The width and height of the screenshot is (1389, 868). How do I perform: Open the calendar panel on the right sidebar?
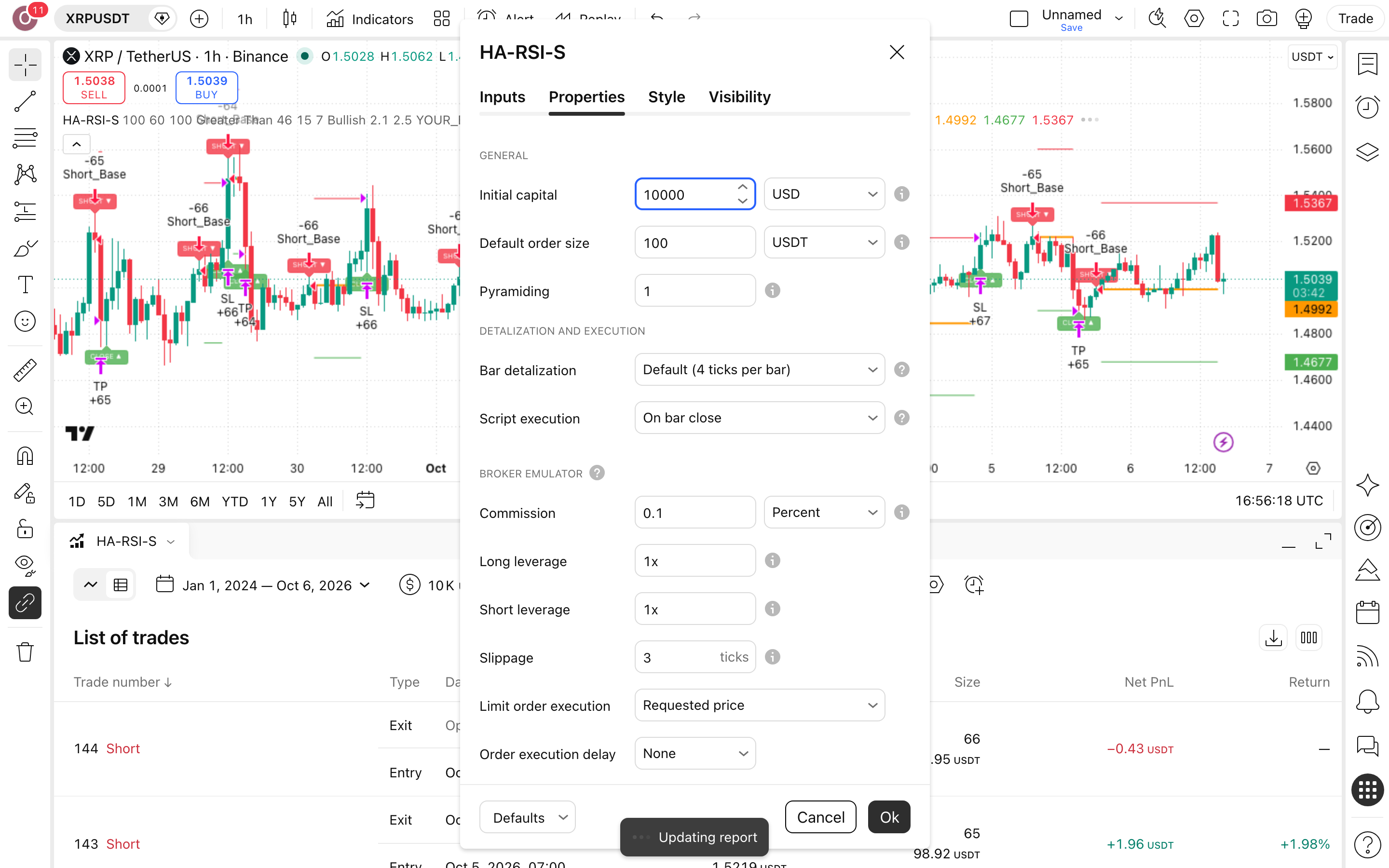(1367, 612)
